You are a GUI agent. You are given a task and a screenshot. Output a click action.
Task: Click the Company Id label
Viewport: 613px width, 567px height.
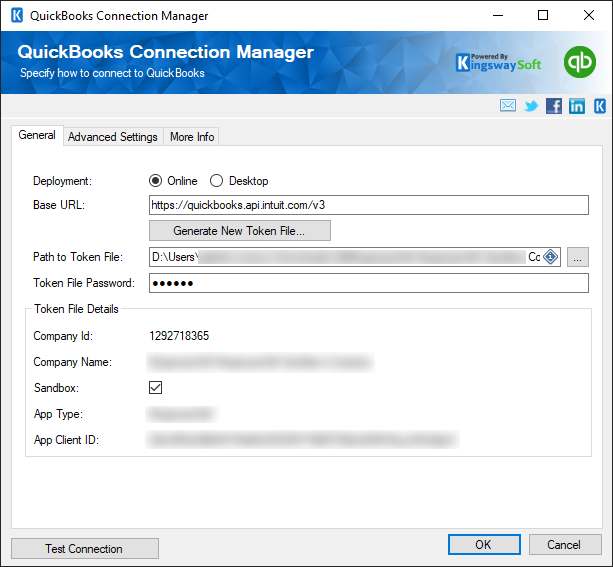[x=63, y=336]
